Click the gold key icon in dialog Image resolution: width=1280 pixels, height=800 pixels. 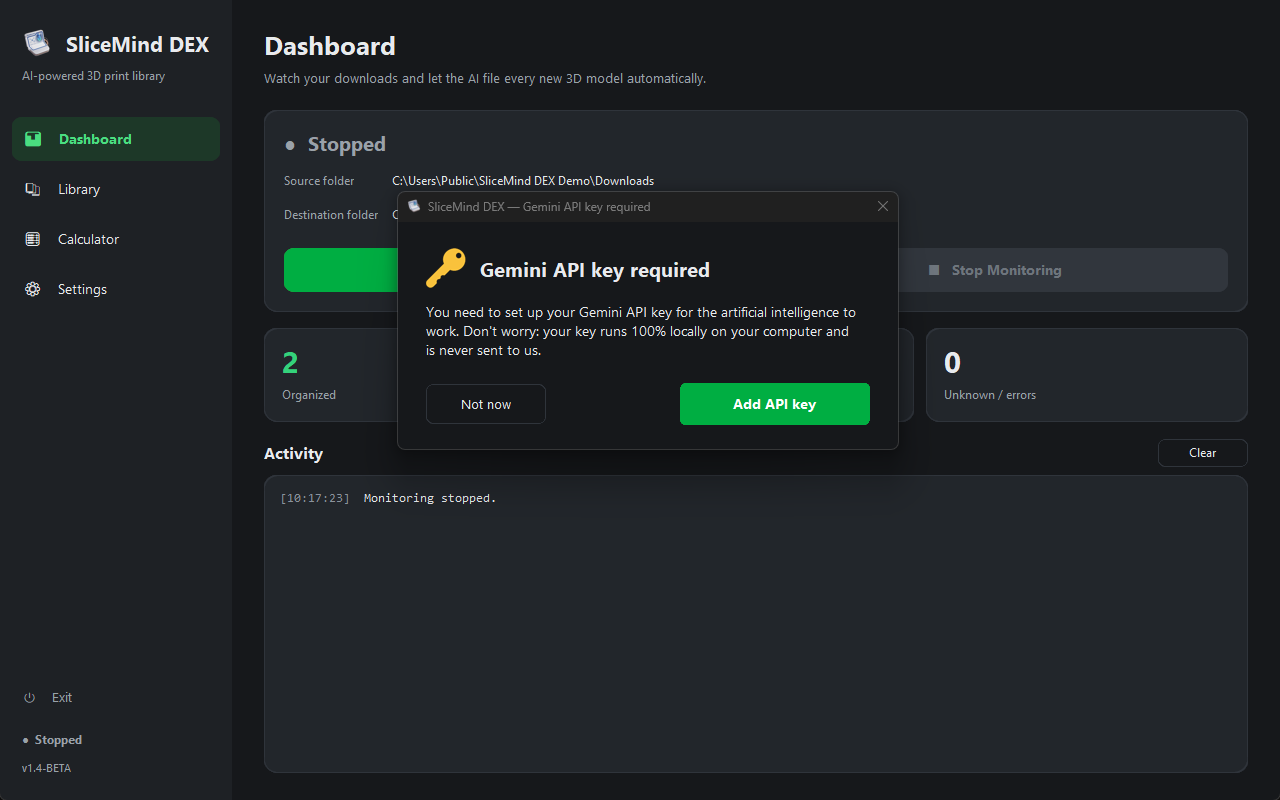(446, 268)
